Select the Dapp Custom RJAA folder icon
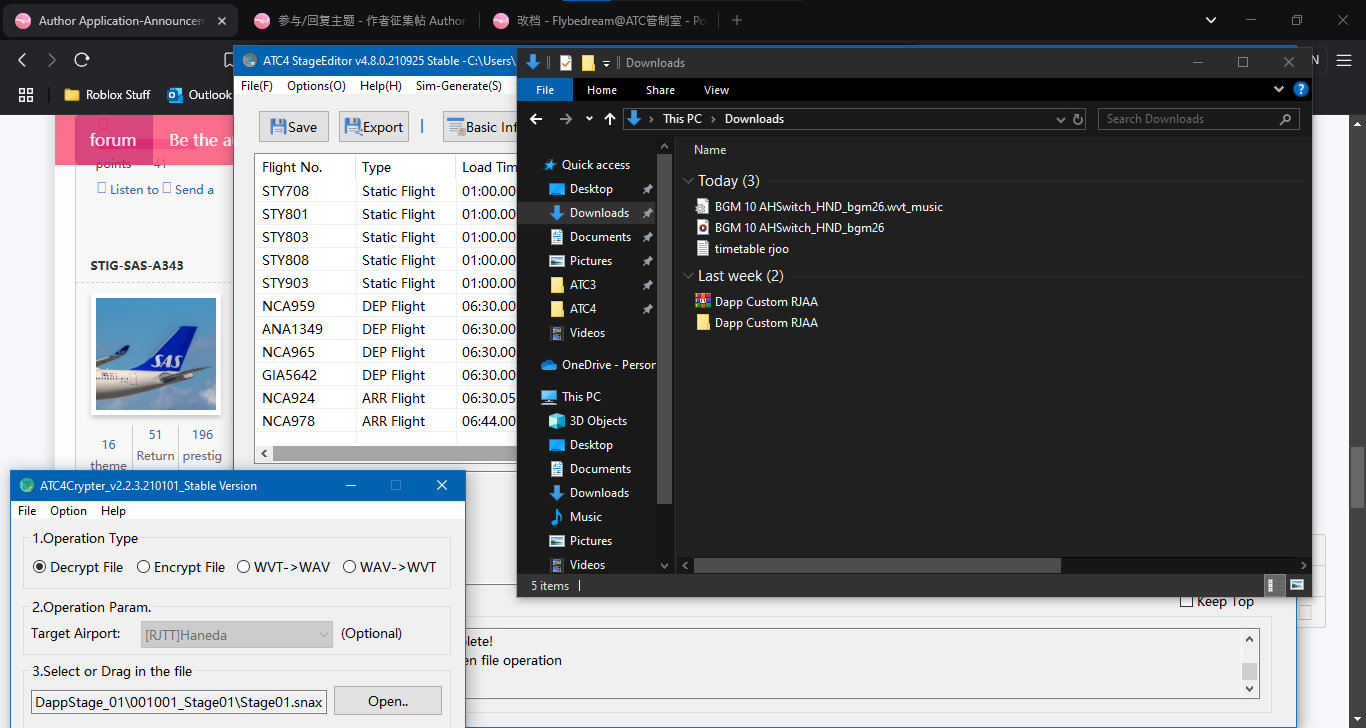This screenshot has height=728, width=1366. coord(703,323)
